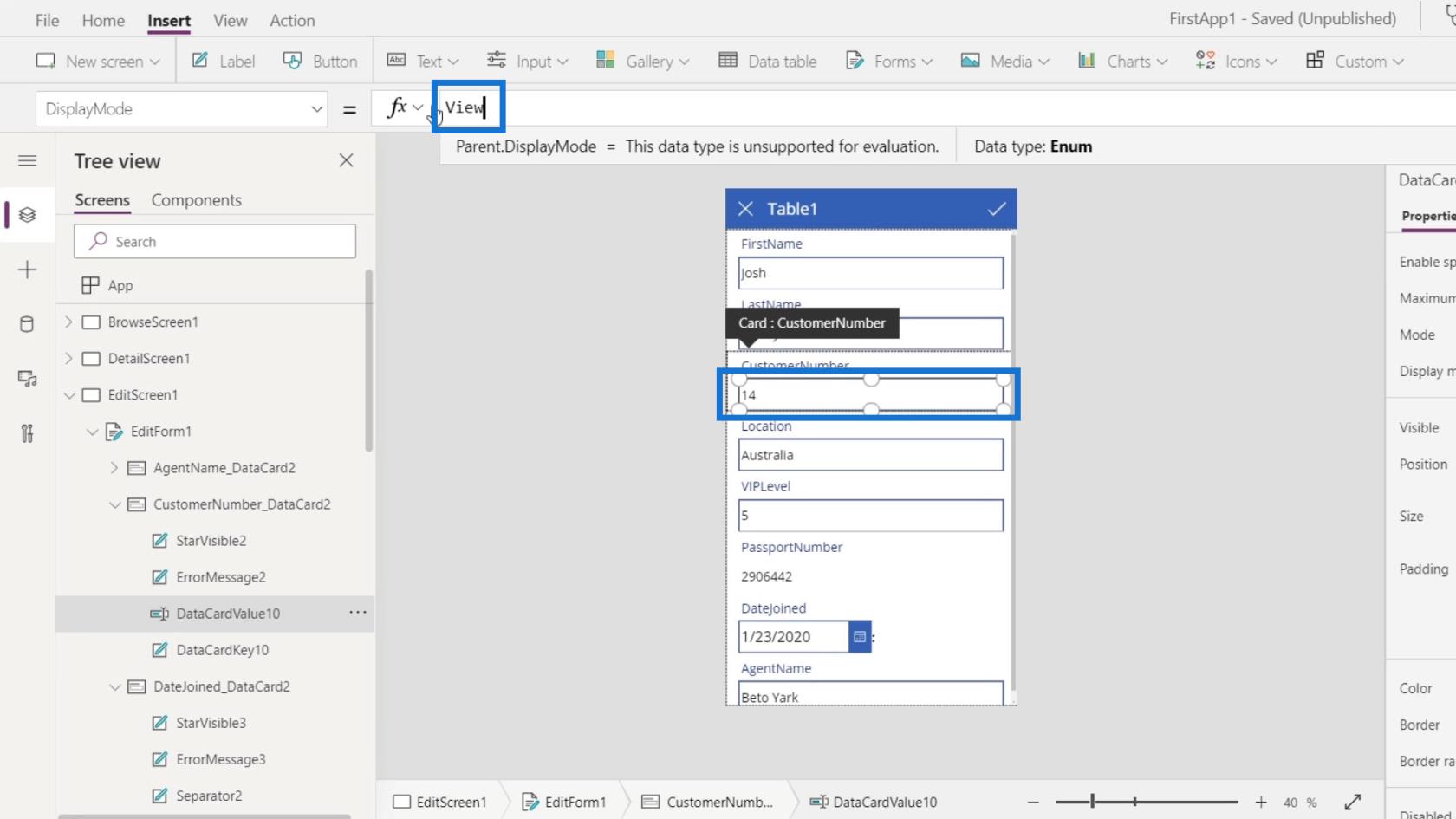Open the Charts dropdown menu

[1123, 61]
